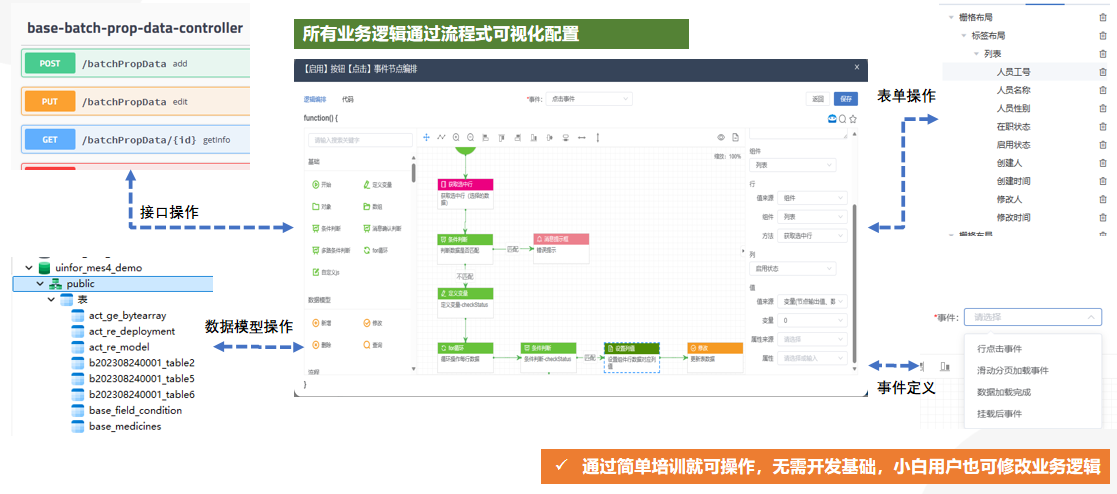
Task: Click the node search input field
Action: (x=360, y=140)
